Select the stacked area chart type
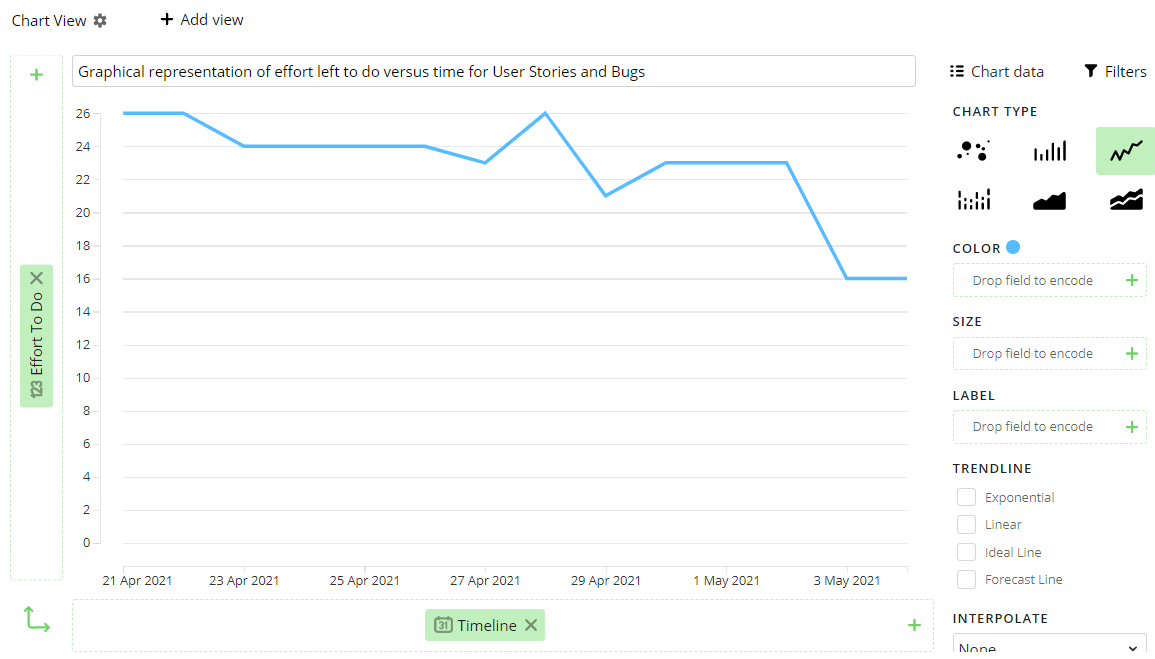1155x659 pixels. click(x=1125, y=199)
